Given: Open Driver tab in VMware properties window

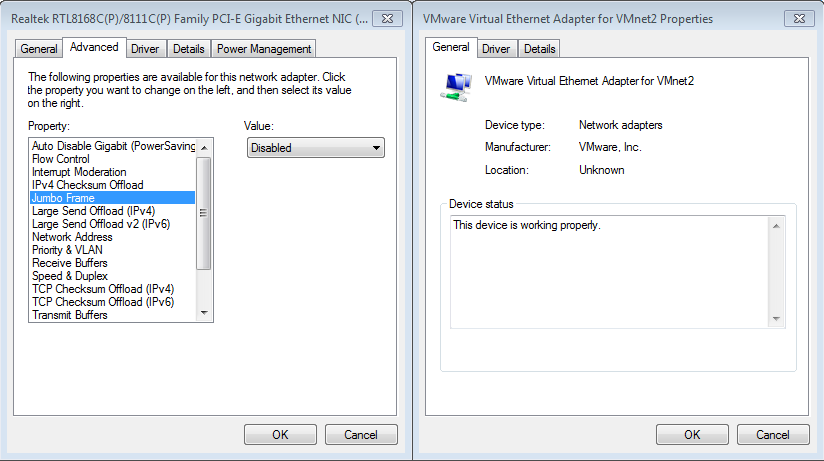Looking at the screenshot, I should 496,49.
